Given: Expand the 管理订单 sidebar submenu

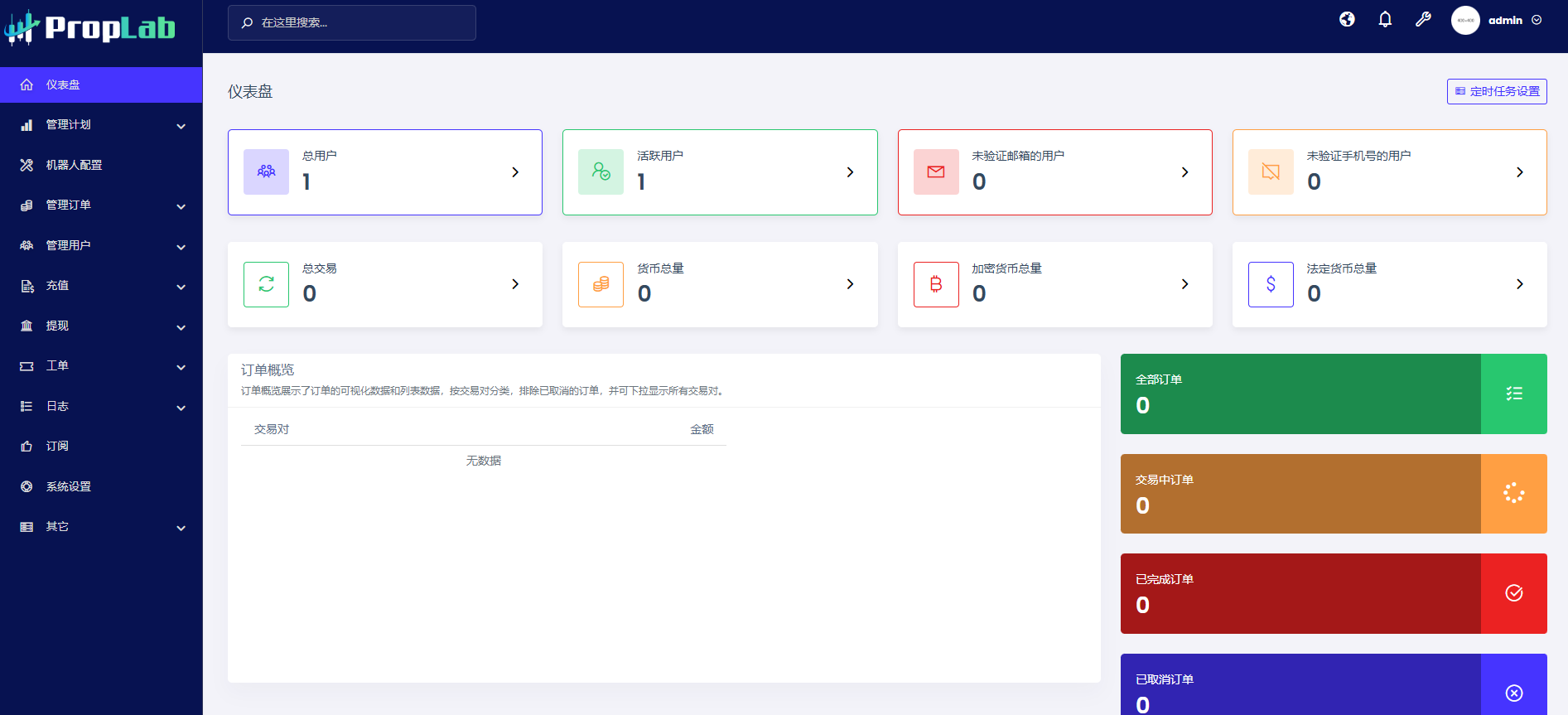Looking at the screenshot, I should click(101, 205).
